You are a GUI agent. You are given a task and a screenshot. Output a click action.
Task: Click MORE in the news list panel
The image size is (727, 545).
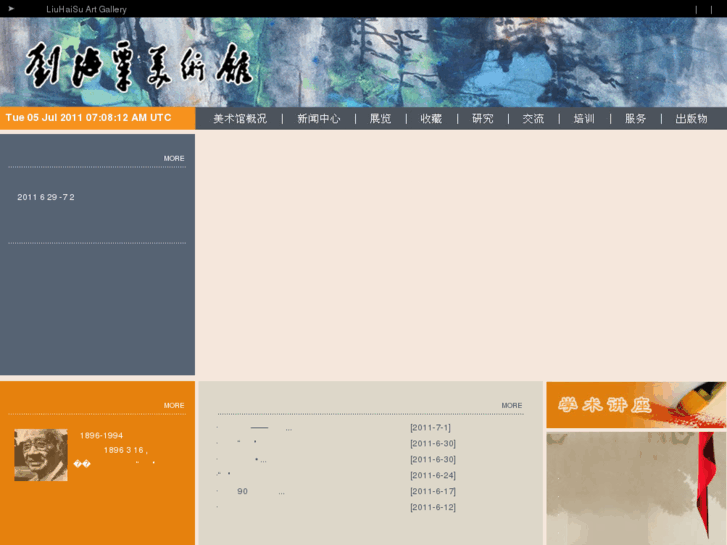[x=512, y=405]
